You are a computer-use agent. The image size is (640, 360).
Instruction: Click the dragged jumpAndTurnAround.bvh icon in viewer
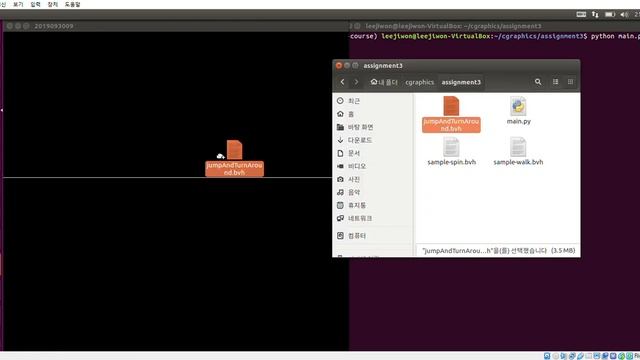[x=234, y=158]
